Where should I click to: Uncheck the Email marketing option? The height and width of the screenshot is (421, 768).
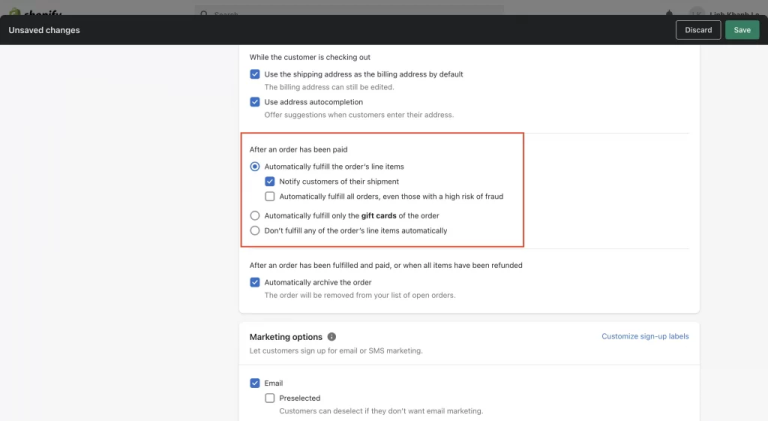pyautogui.click(x=255, y=383)
